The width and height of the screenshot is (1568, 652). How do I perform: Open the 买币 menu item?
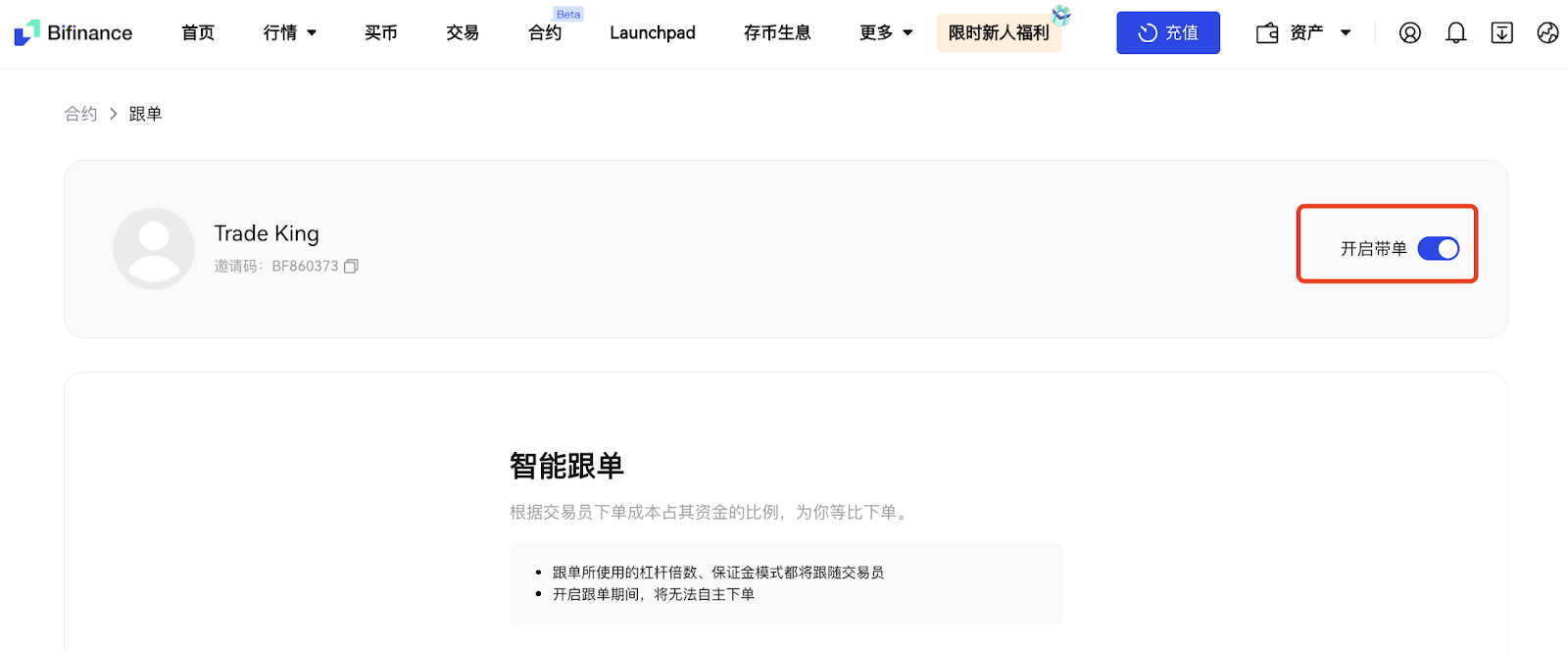[x=381, y=33]
